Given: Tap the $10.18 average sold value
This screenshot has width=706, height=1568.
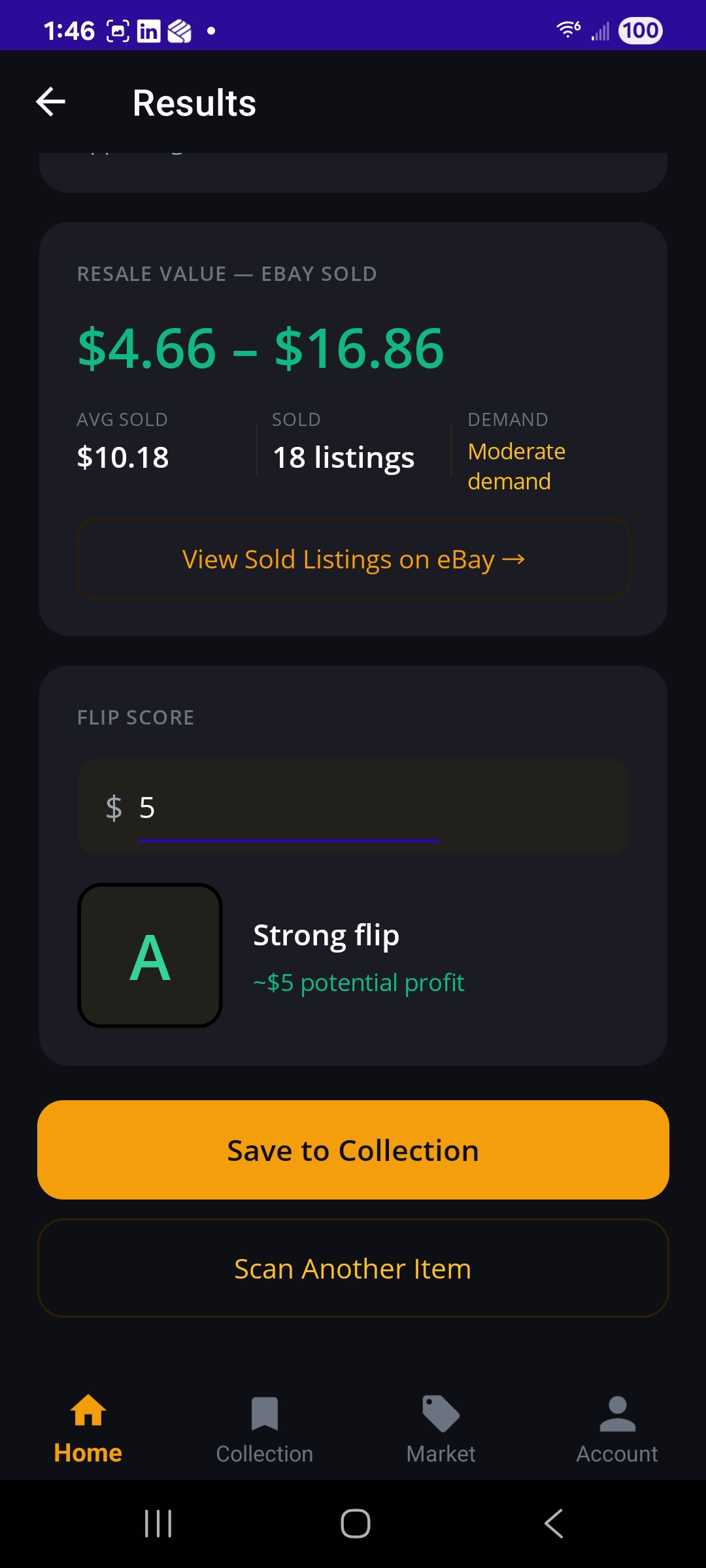Looking at the screenshot, I should [123, 457].
